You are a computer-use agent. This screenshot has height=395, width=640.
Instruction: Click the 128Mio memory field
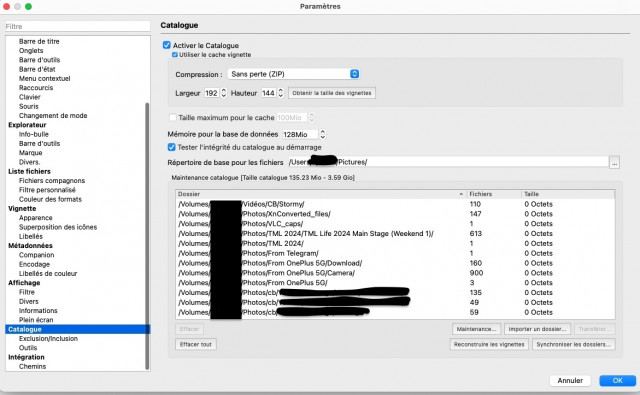pyautogui.click(x=300, y=134)
